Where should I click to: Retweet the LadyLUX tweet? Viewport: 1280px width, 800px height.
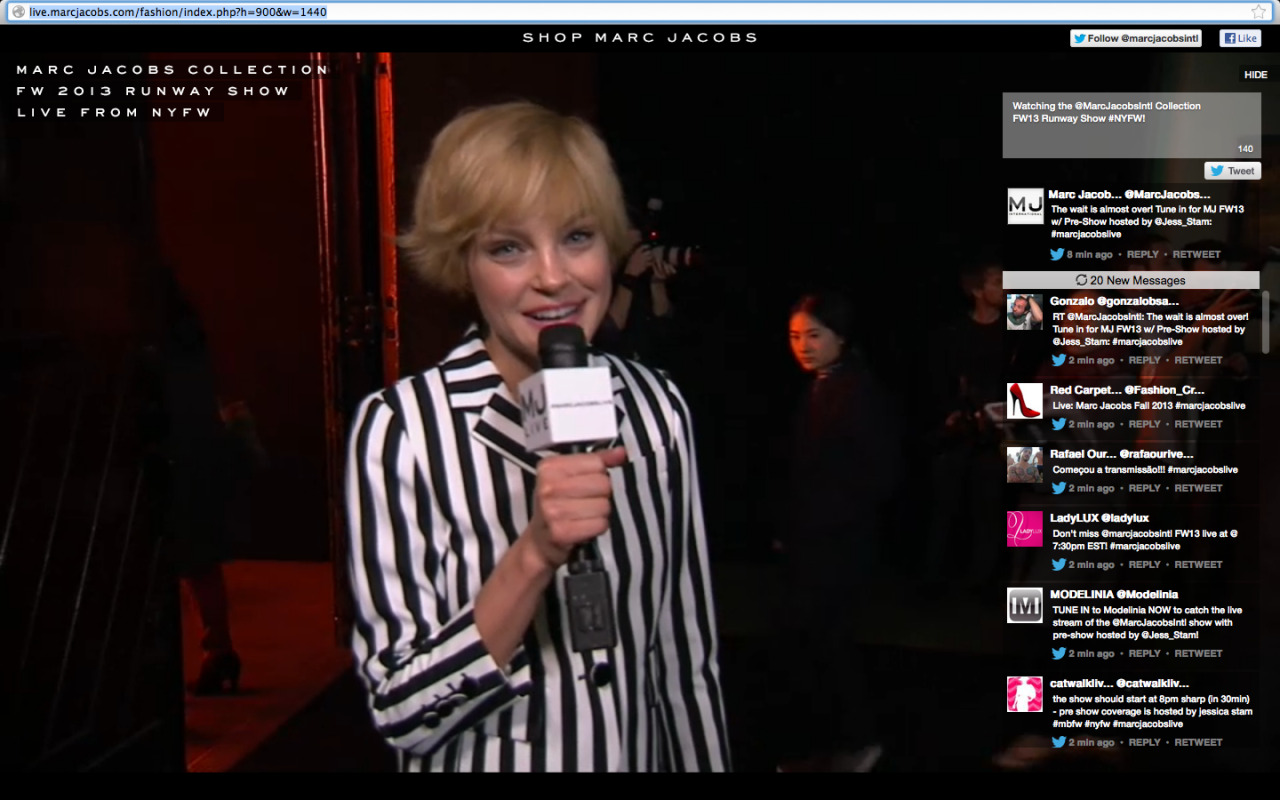click(1198, 564)
